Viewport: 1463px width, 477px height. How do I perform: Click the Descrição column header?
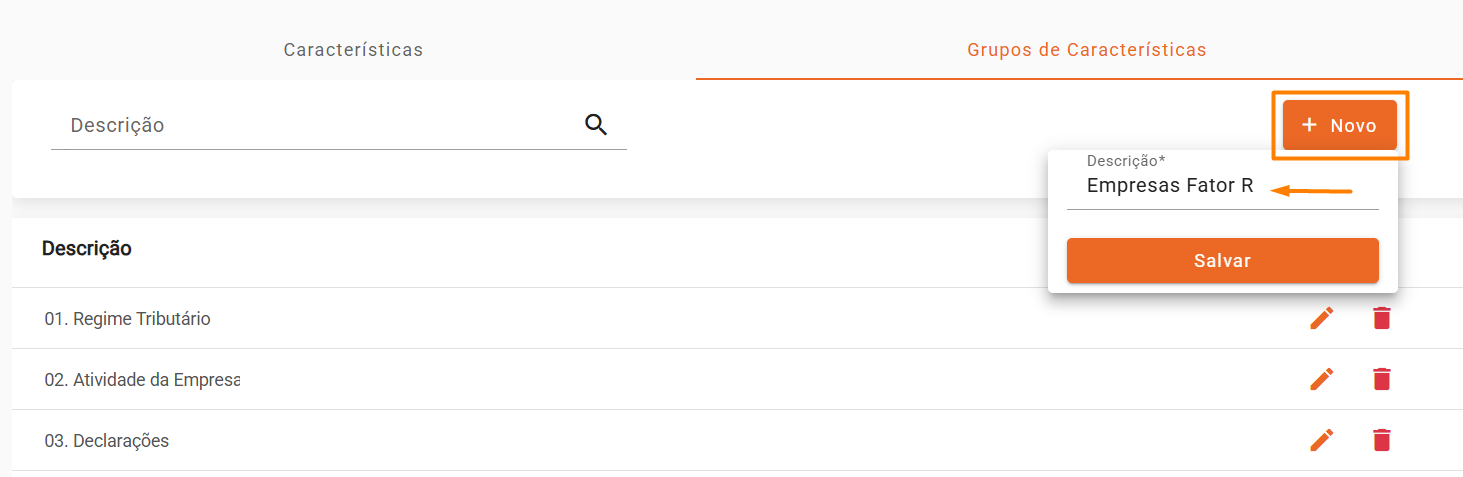(x=86, y=249)
